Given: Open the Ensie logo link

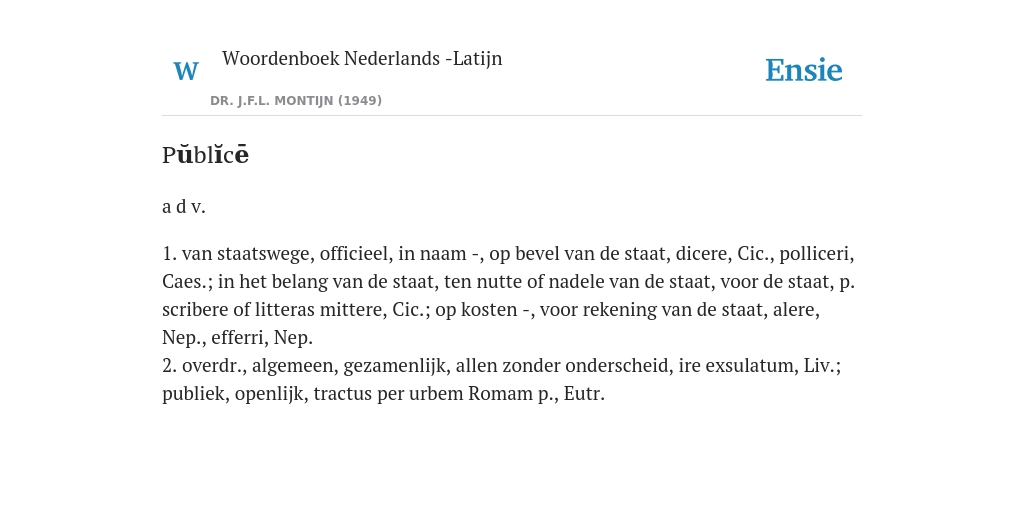Looking at the screenshot, I should click(803, 70).
